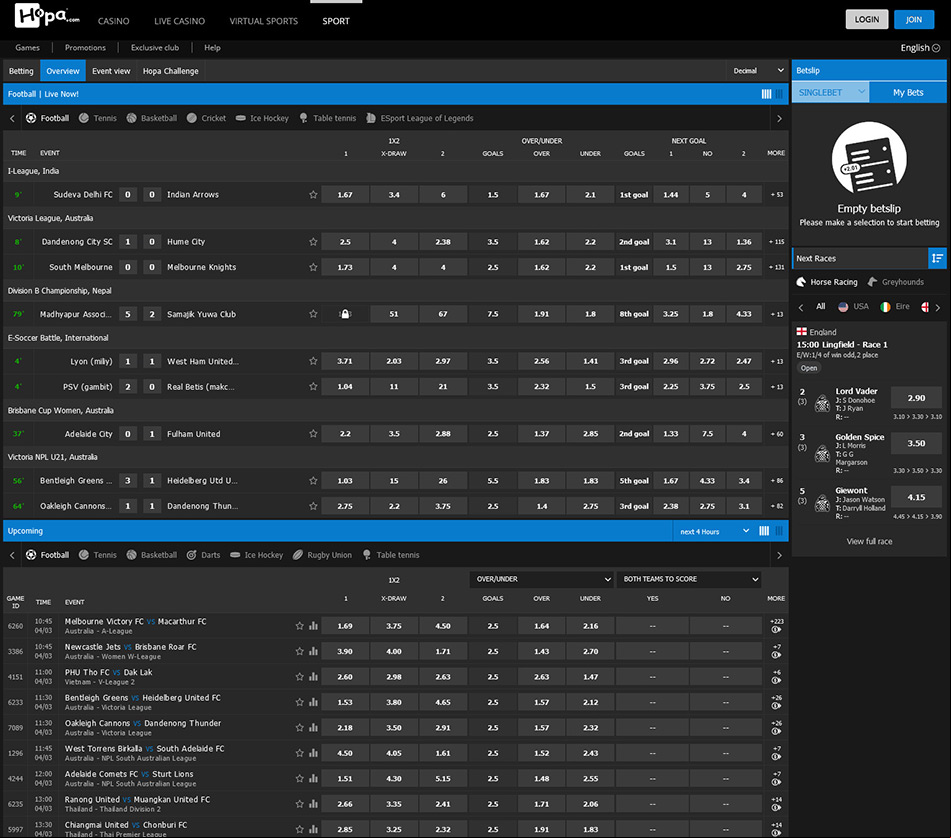Screen dimensions: 951x838
Task: Star the South Melbourne vs Melbourne Knights match
Action: [313, 267]
